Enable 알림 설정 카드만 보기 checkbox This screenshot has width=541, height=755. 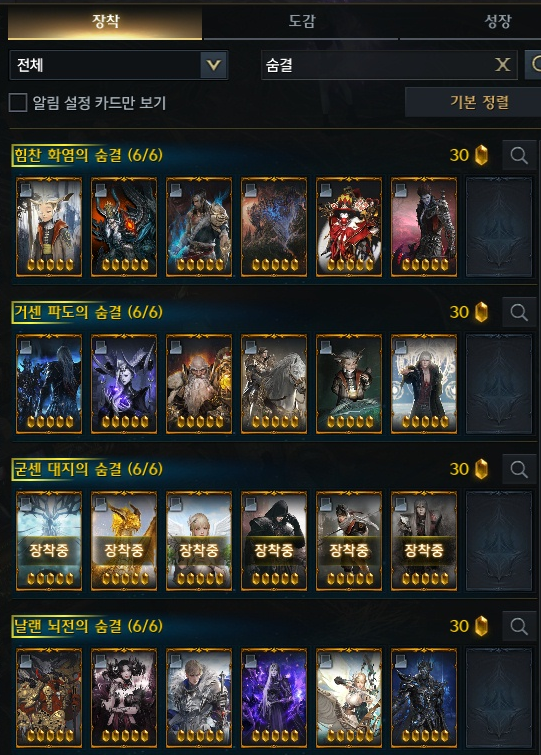coord(18,102)
